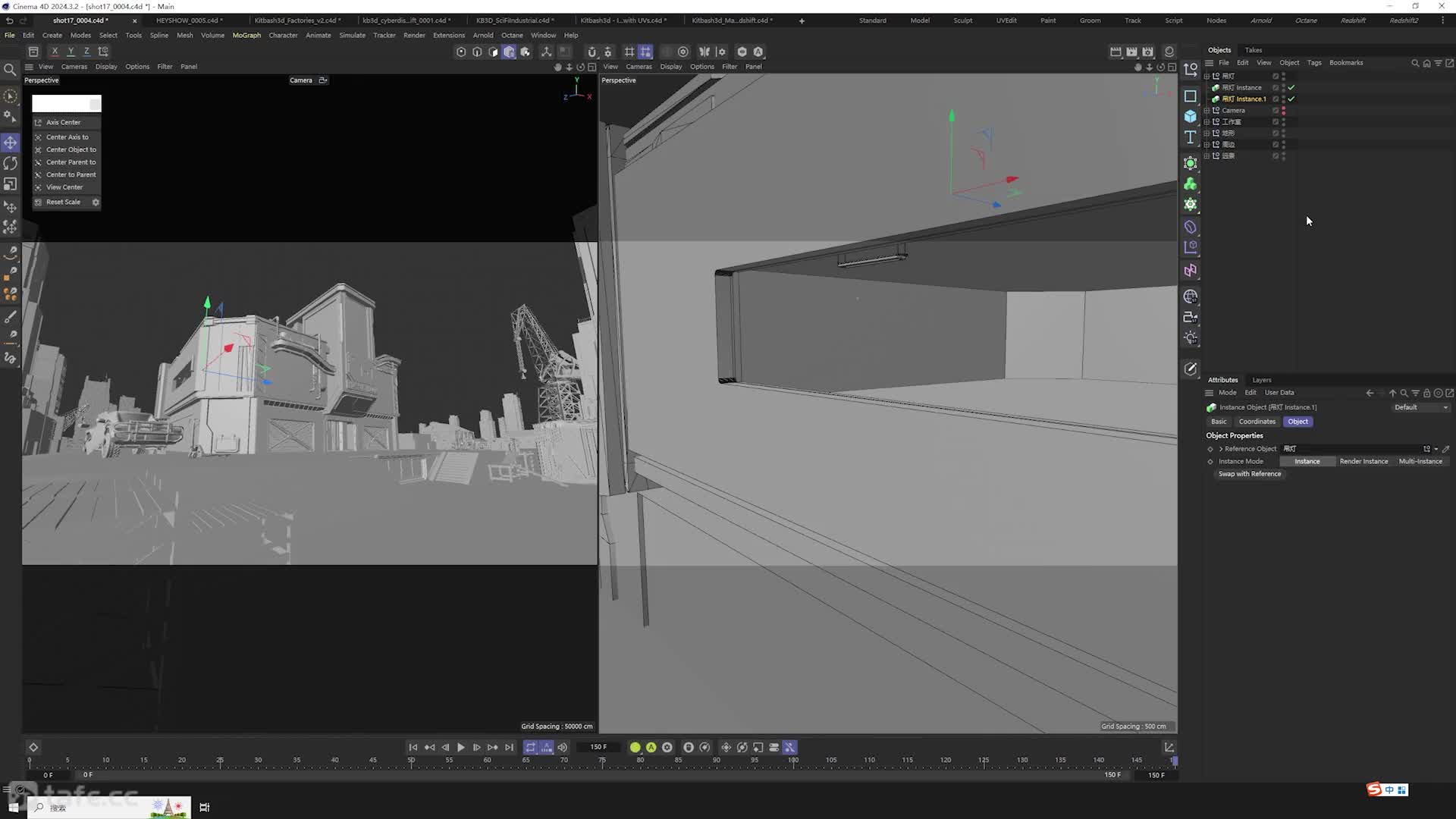Expand the 吊灯 null in Object Manager
The height and width of the screenshot is (819, 1456).
click(1207, 77)
